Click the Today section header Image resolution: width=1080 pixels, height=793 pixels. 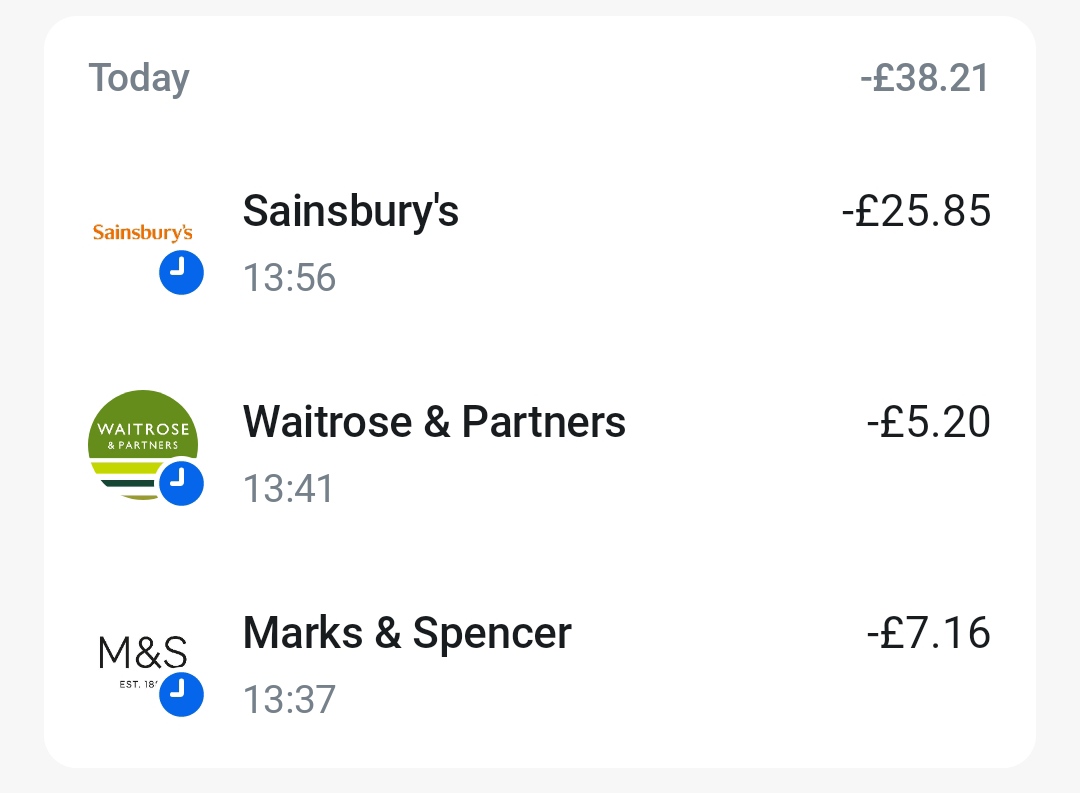(139, 78)
